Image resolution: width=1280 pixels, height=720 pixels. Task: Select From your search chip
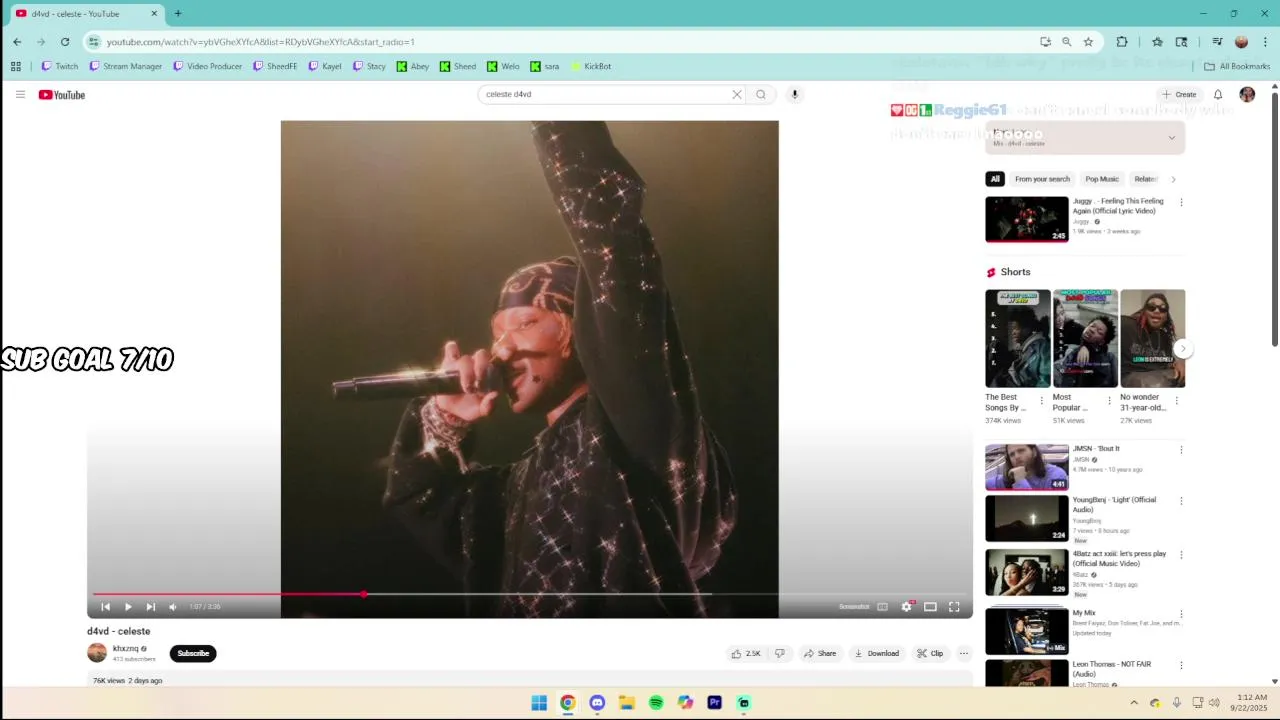click(1042, 179)
